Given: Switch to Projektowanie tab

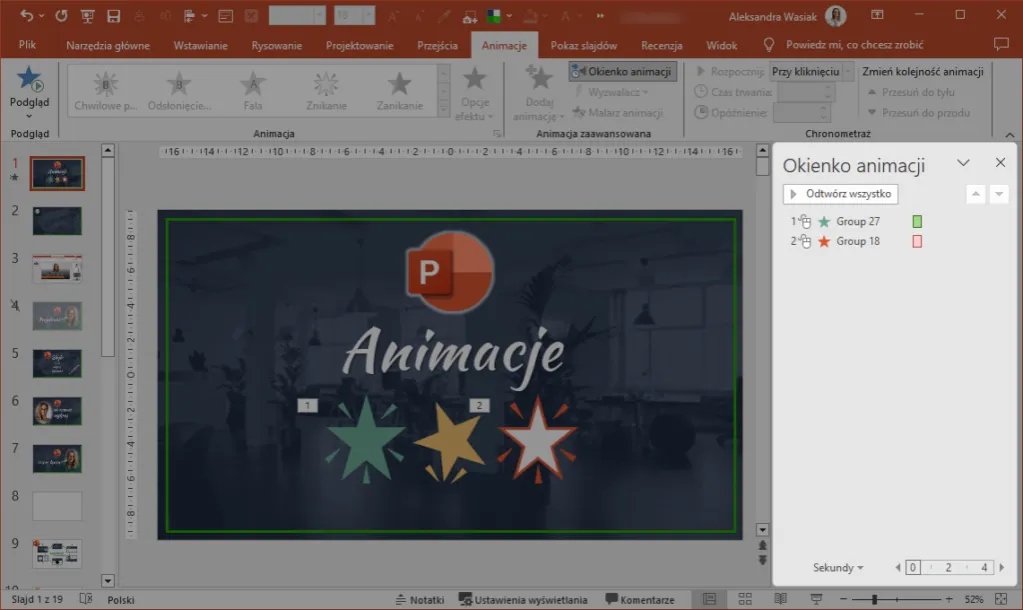Looking at the screenshot, I should click(359, 45).
